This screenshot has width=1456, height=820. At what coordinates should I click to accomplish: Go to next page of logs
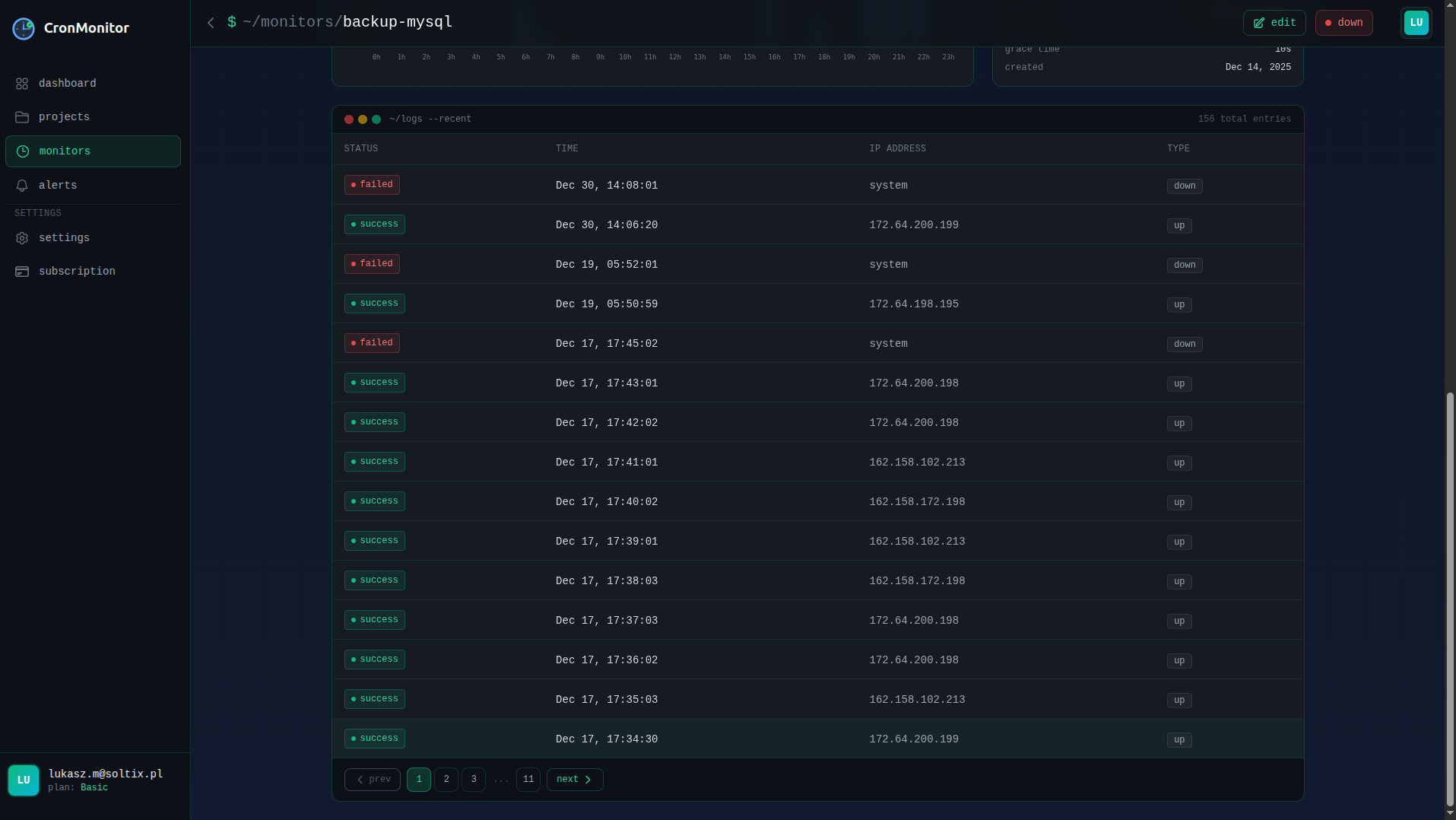coord(575,779)
